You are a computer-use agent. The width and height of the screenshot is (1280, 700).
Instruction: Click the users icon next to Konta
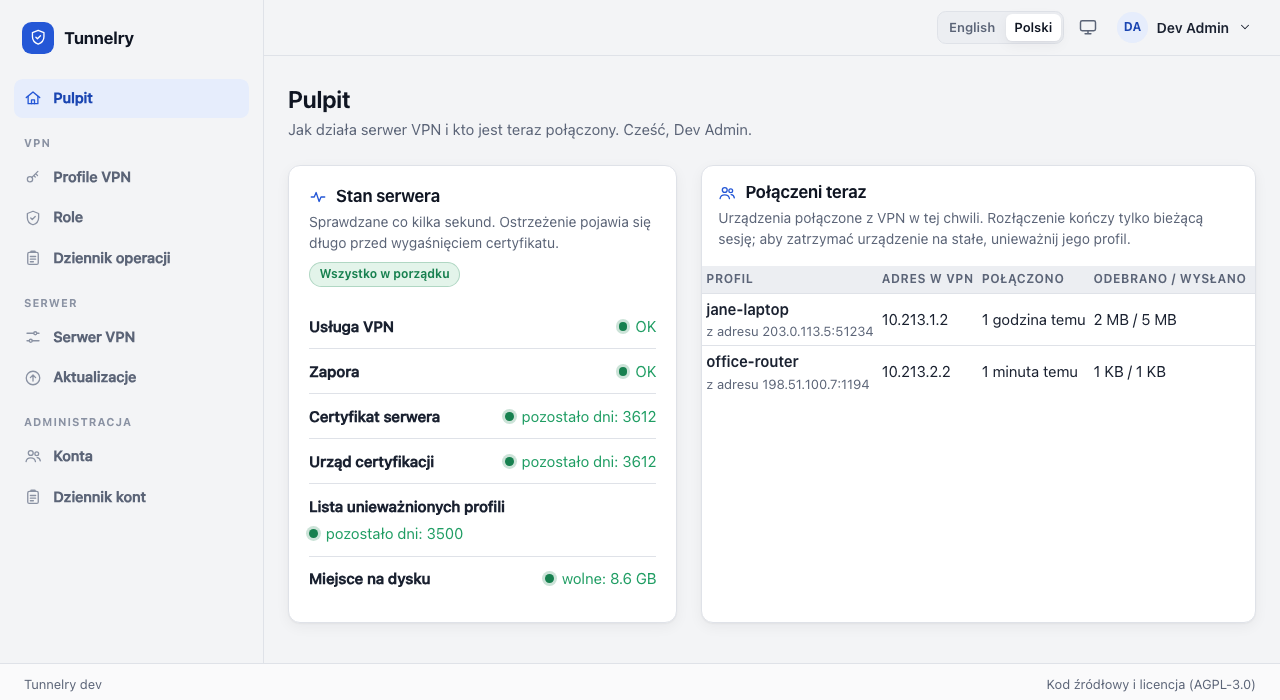pyautogui.click(x=33, y=456)
